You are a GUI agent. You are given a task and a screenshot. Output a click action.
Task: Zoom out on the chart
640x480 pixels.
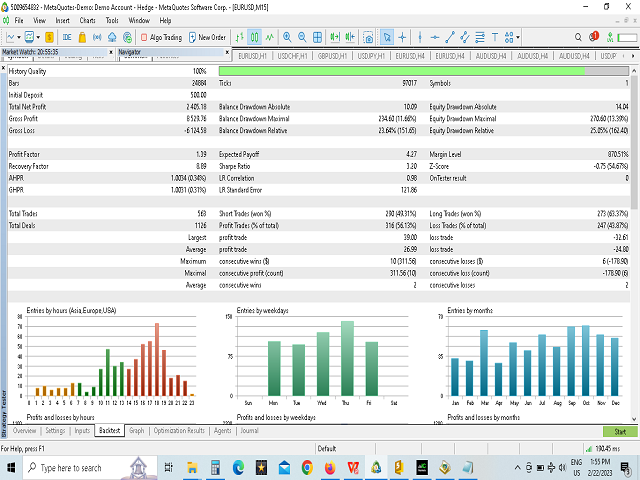[302, 38]
